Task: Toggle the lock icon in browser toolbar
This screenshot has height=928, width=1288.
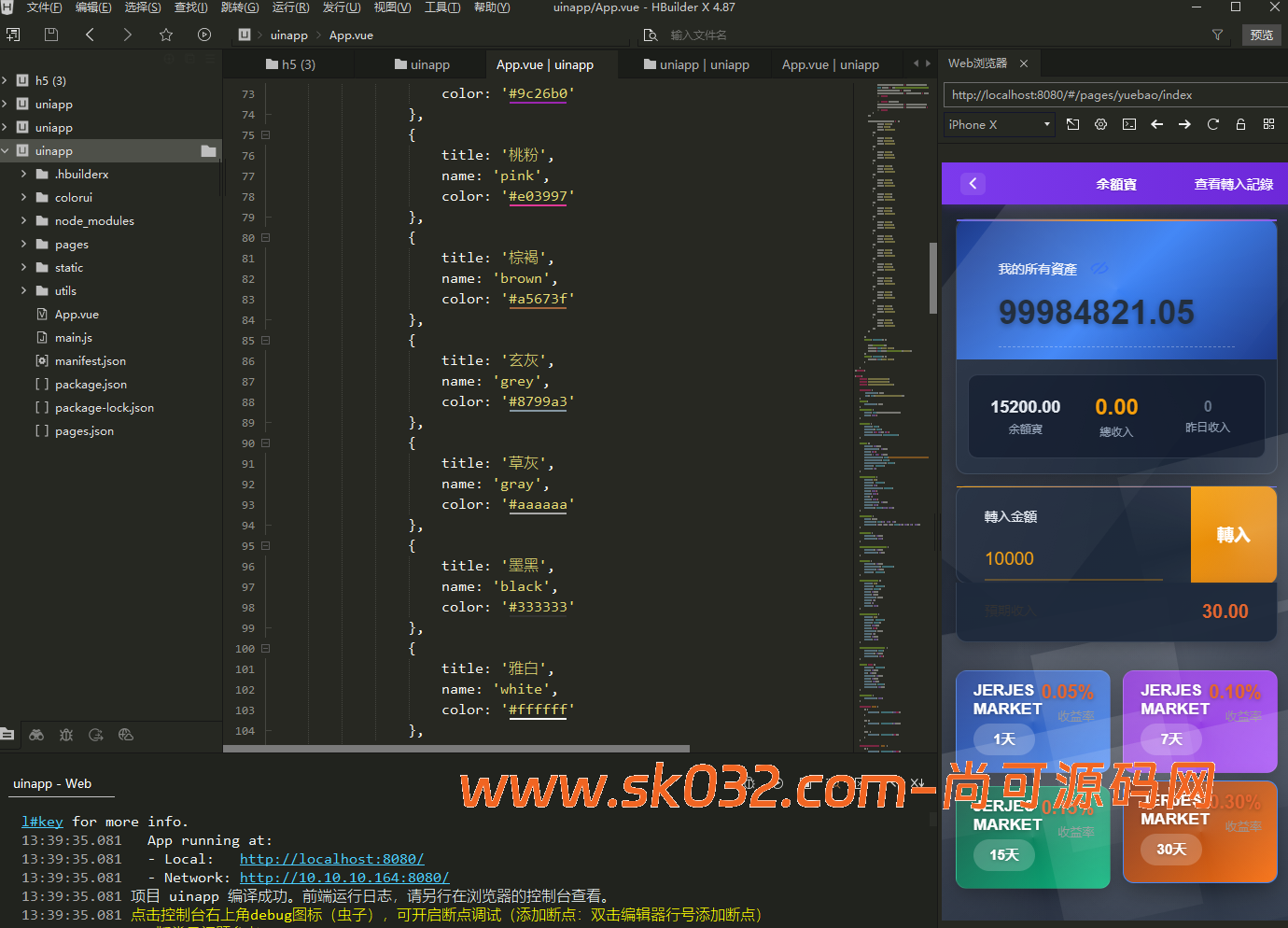Action: (x=1240, y=124)
